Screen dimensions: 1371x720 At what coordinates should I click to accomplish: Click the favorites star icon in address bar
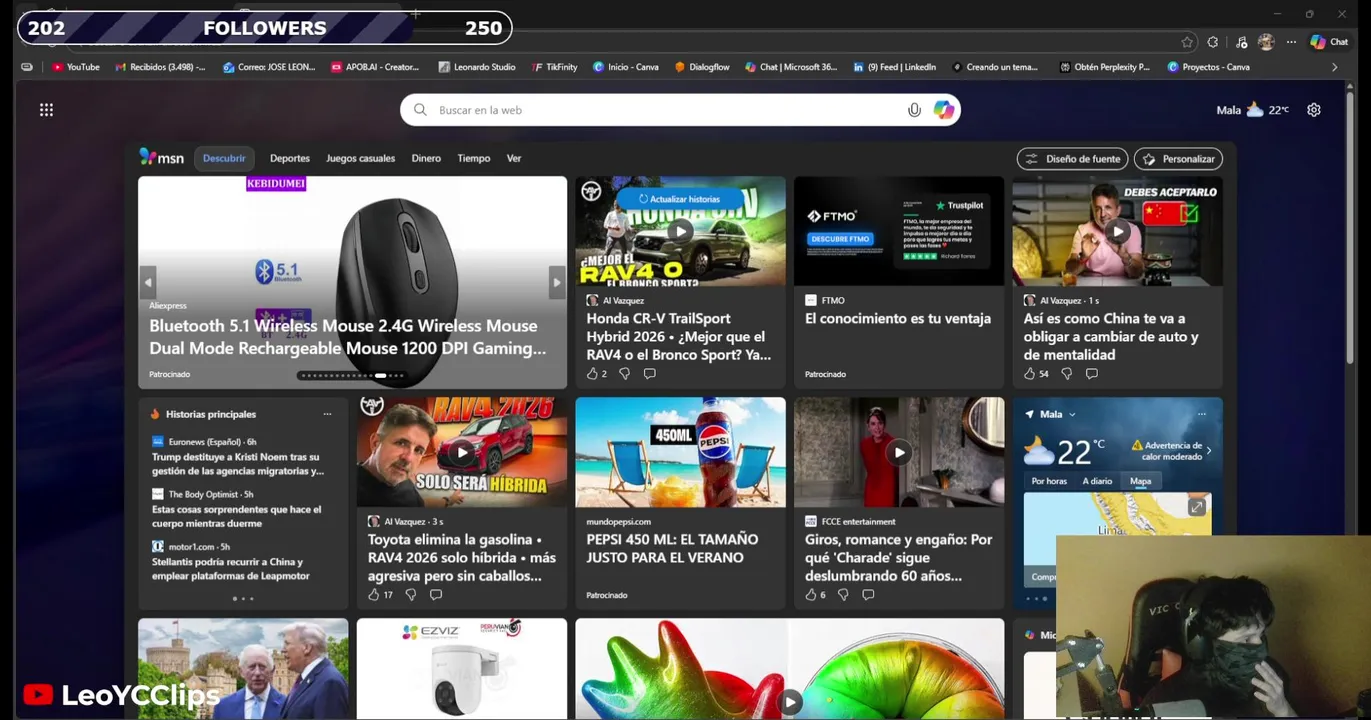point(1187,42)
